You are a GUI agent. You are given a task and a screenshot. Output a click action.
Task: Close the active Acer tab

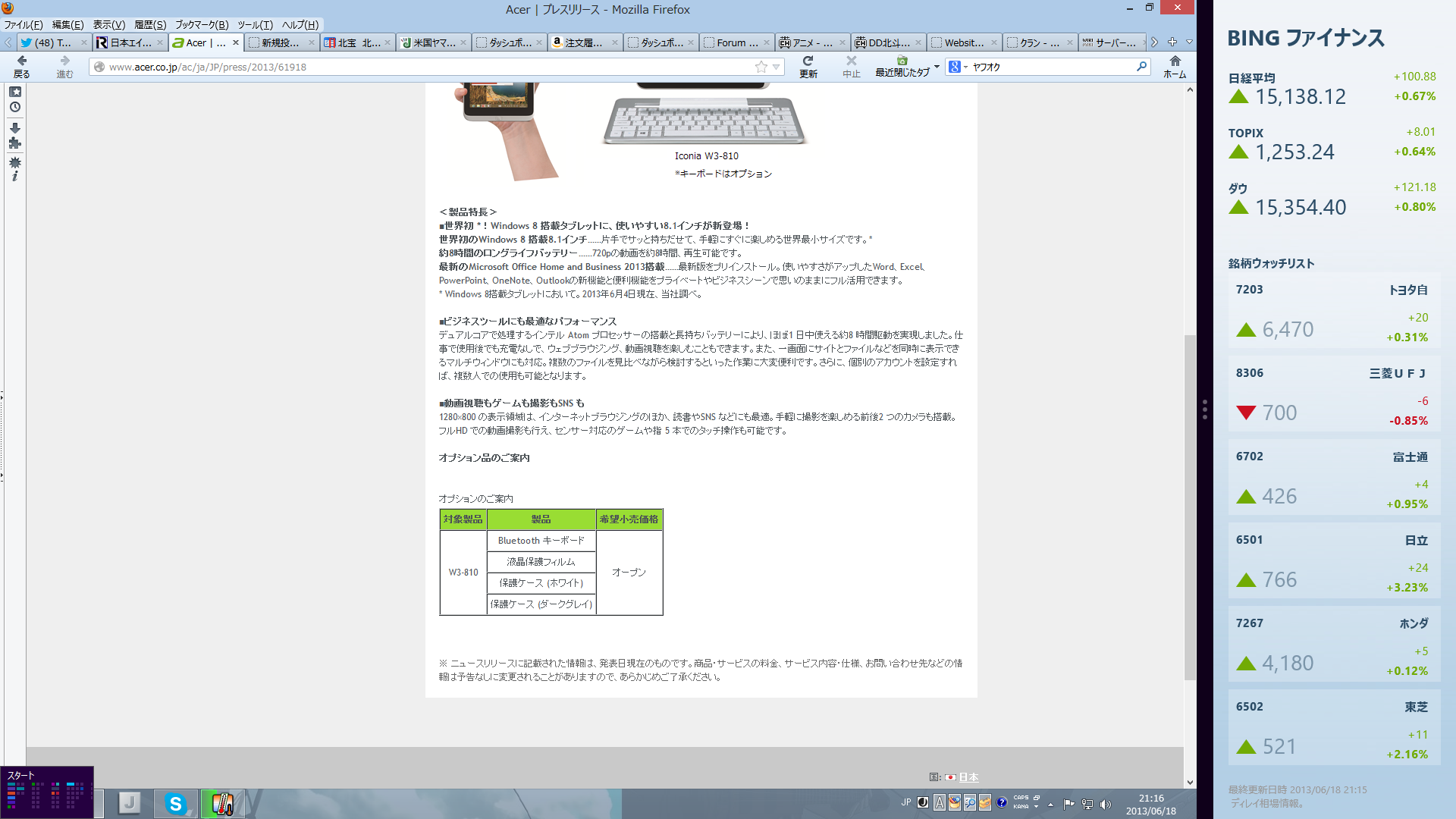coord(236,42)
